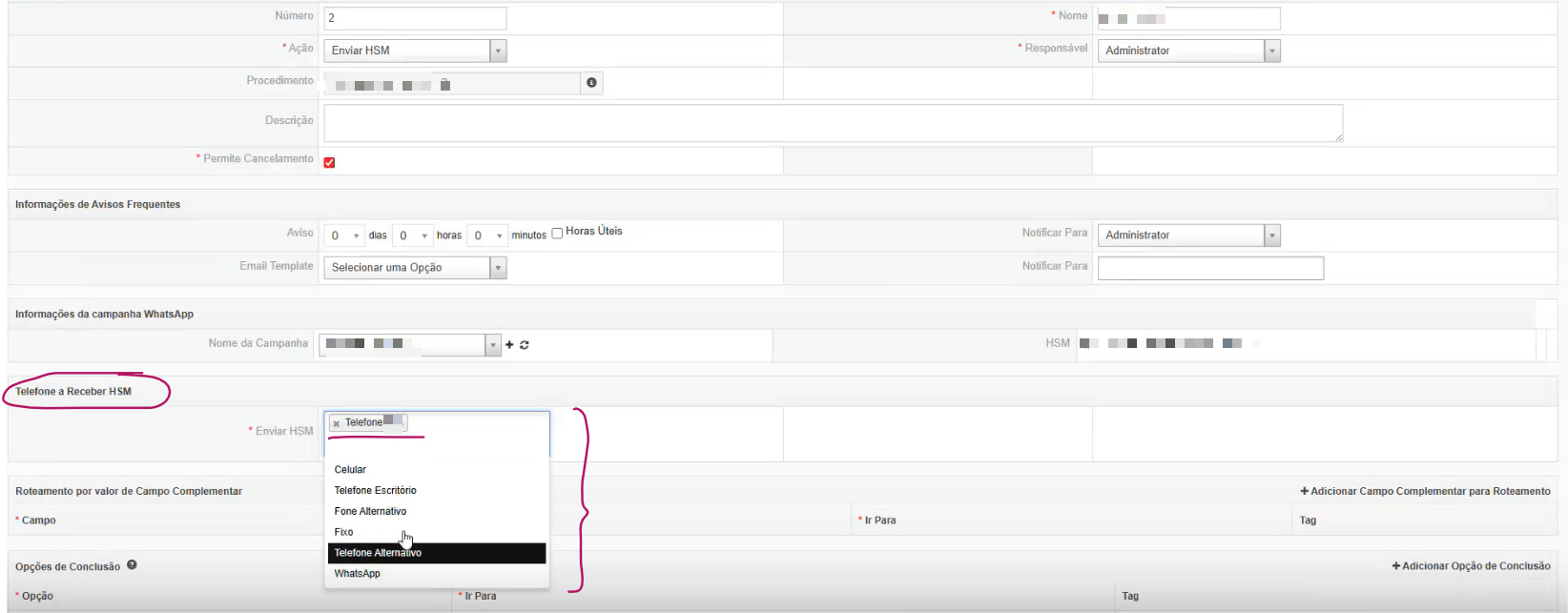Click Adicionar Campo Complementar para Roteamento
The image size is (1568, 613).
coord(1425,491)
